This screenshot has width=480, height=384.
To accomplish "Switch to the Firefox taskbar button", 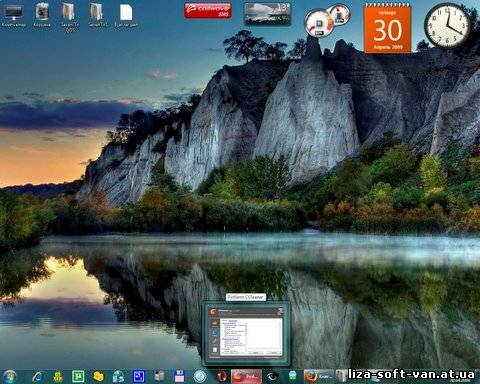I will (318, 377).
